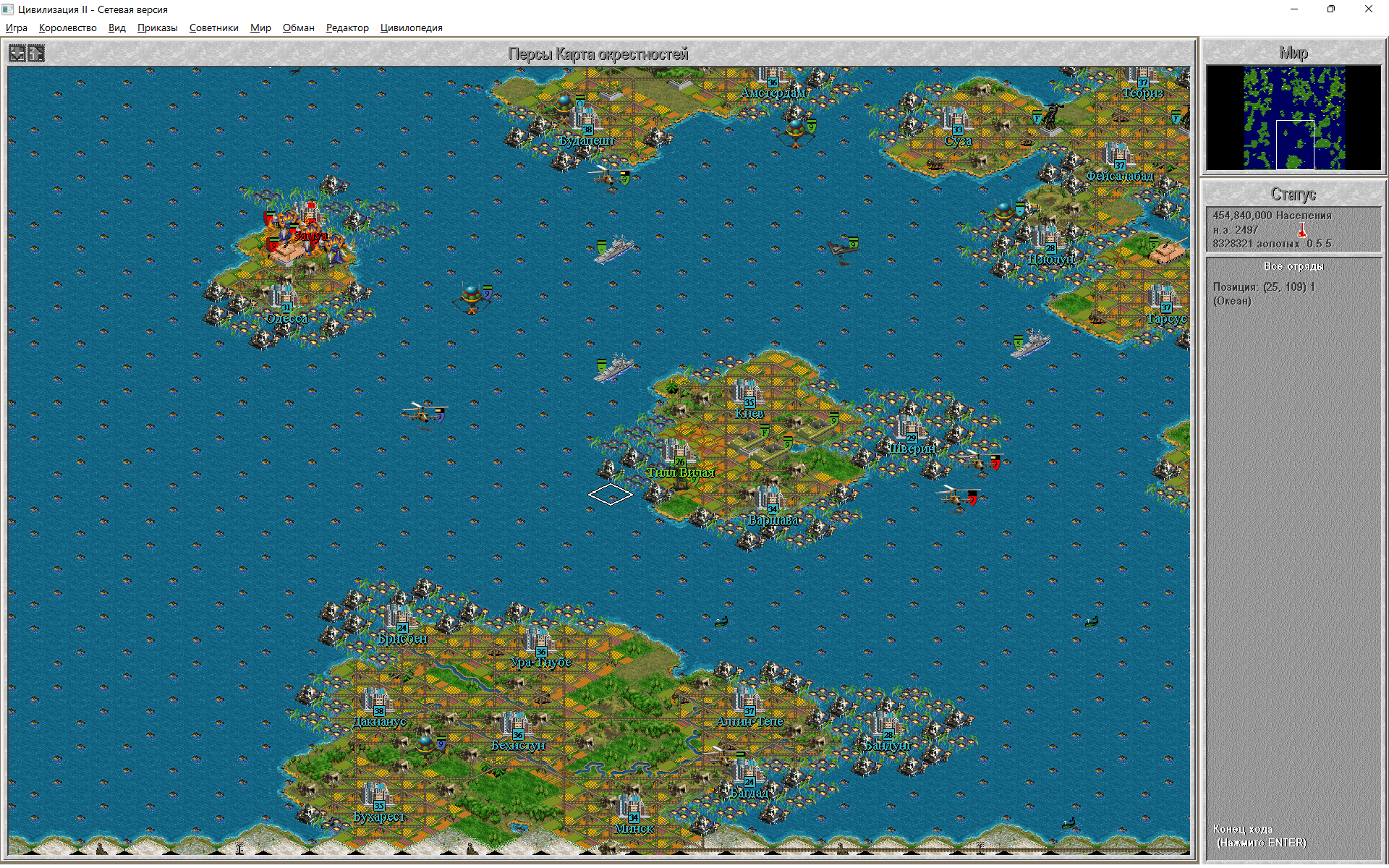Click the year н.э. 2497

click(x=1236, y=230)
